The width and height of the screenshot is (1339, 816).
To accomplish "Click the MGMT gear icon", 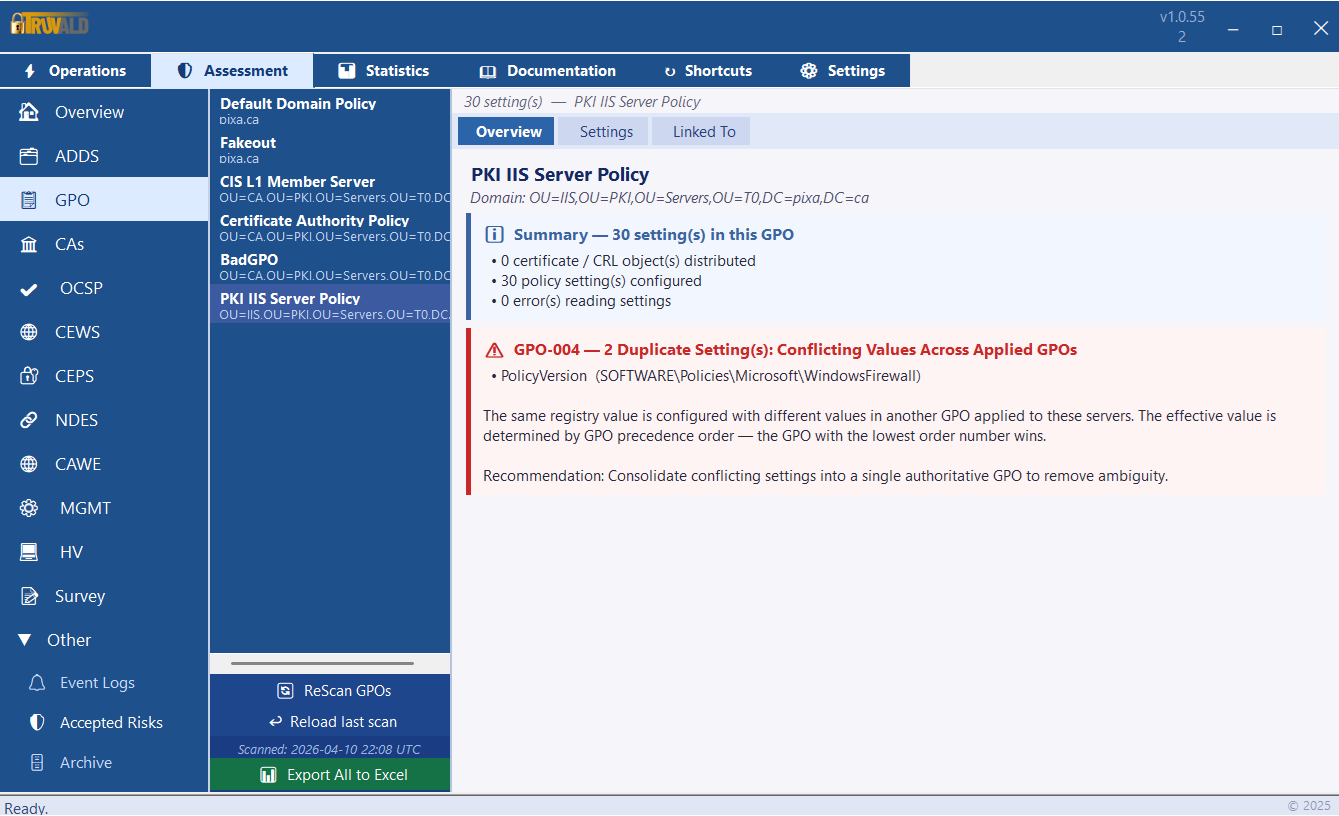I will coord(29,508).
